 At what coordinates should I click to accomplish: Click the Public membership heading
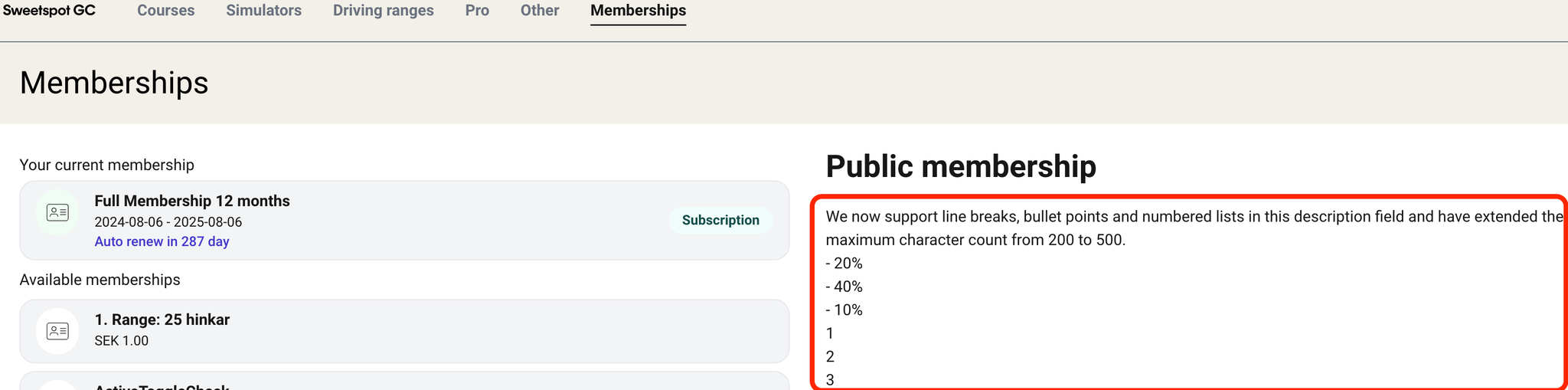click(x=961, y=166)
